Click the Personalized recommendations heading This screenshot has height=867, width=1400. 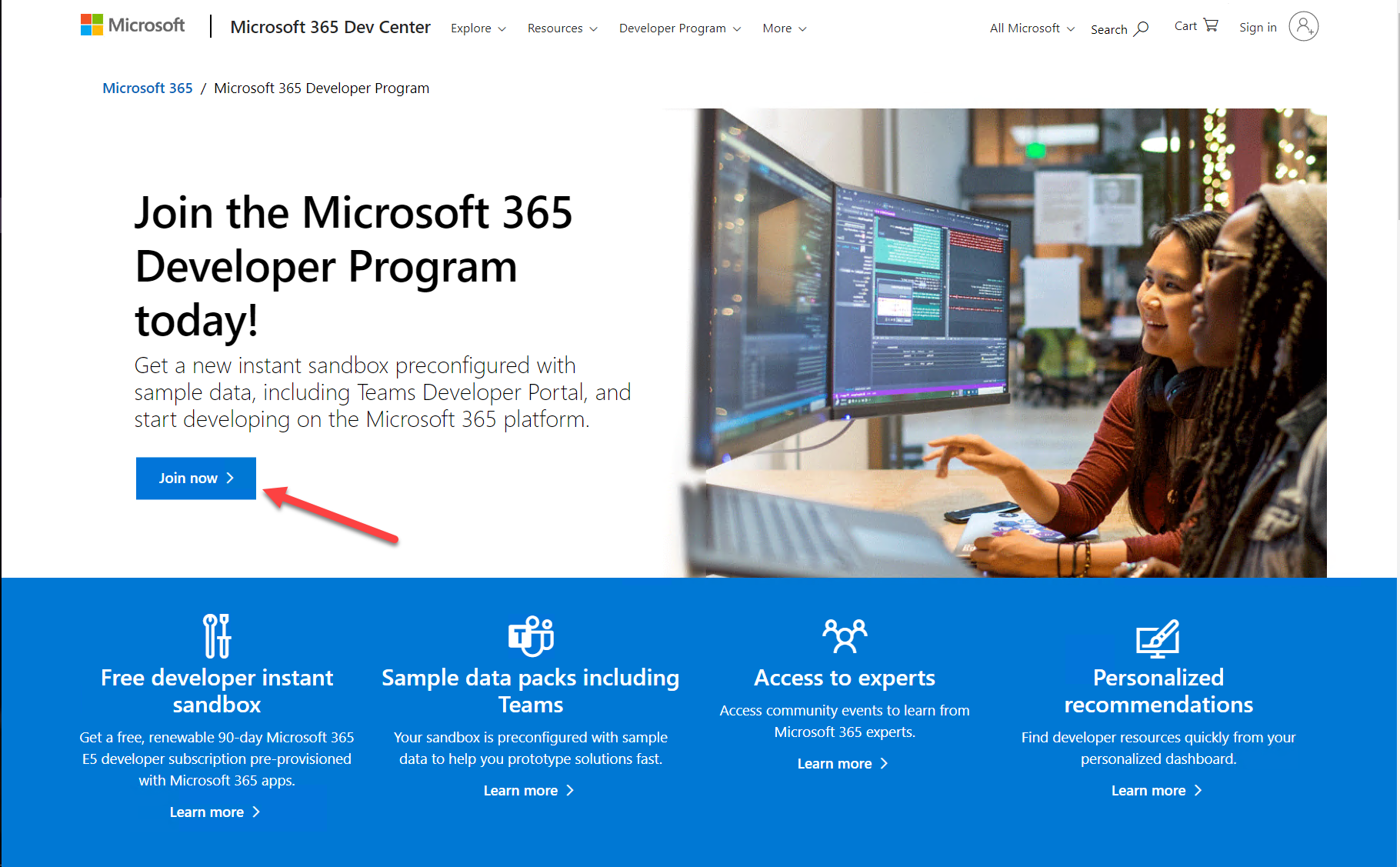point(1158,691)
